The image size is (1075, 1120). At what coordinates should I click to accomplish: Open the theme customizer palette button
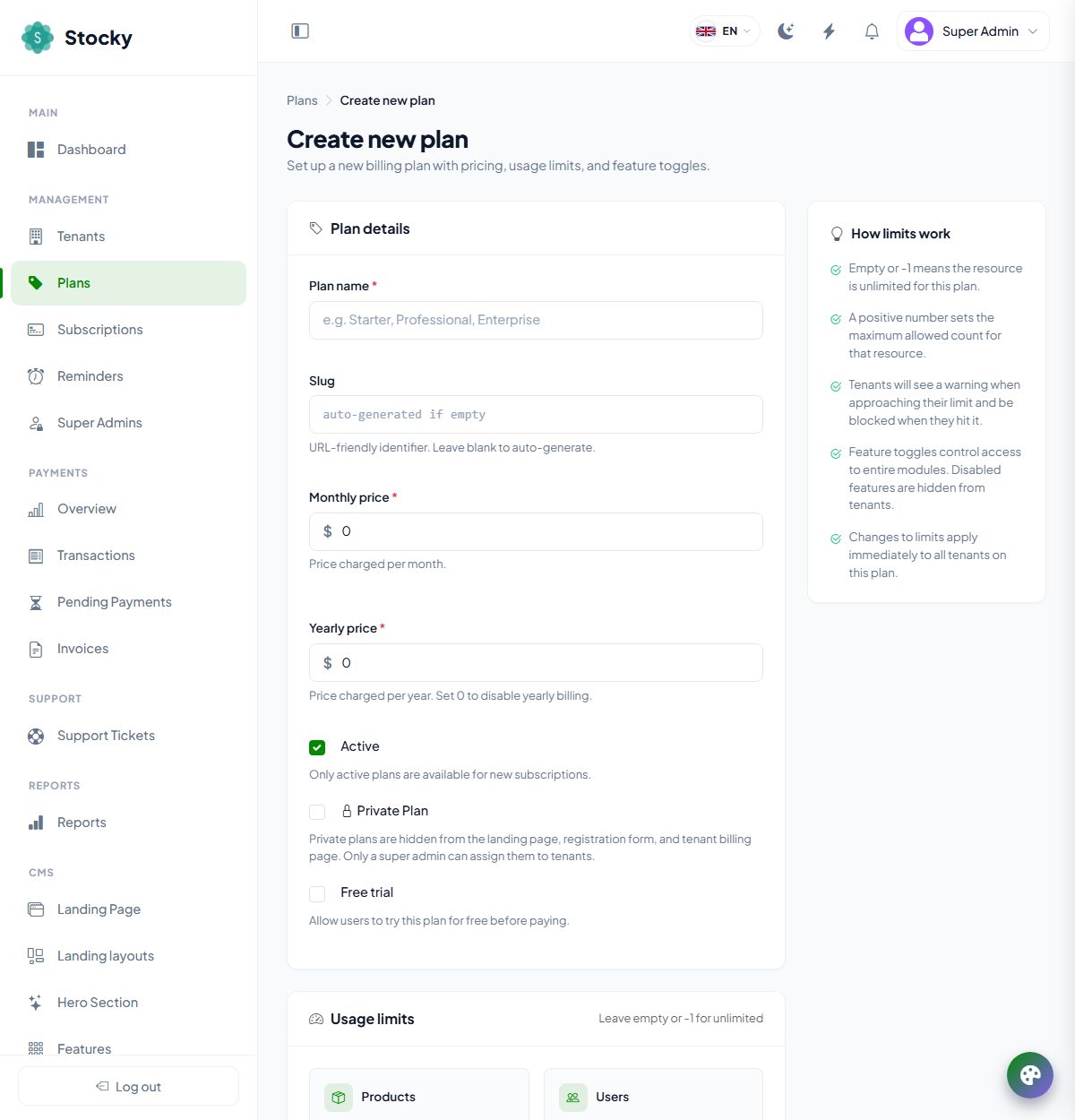point(1030,1075)
